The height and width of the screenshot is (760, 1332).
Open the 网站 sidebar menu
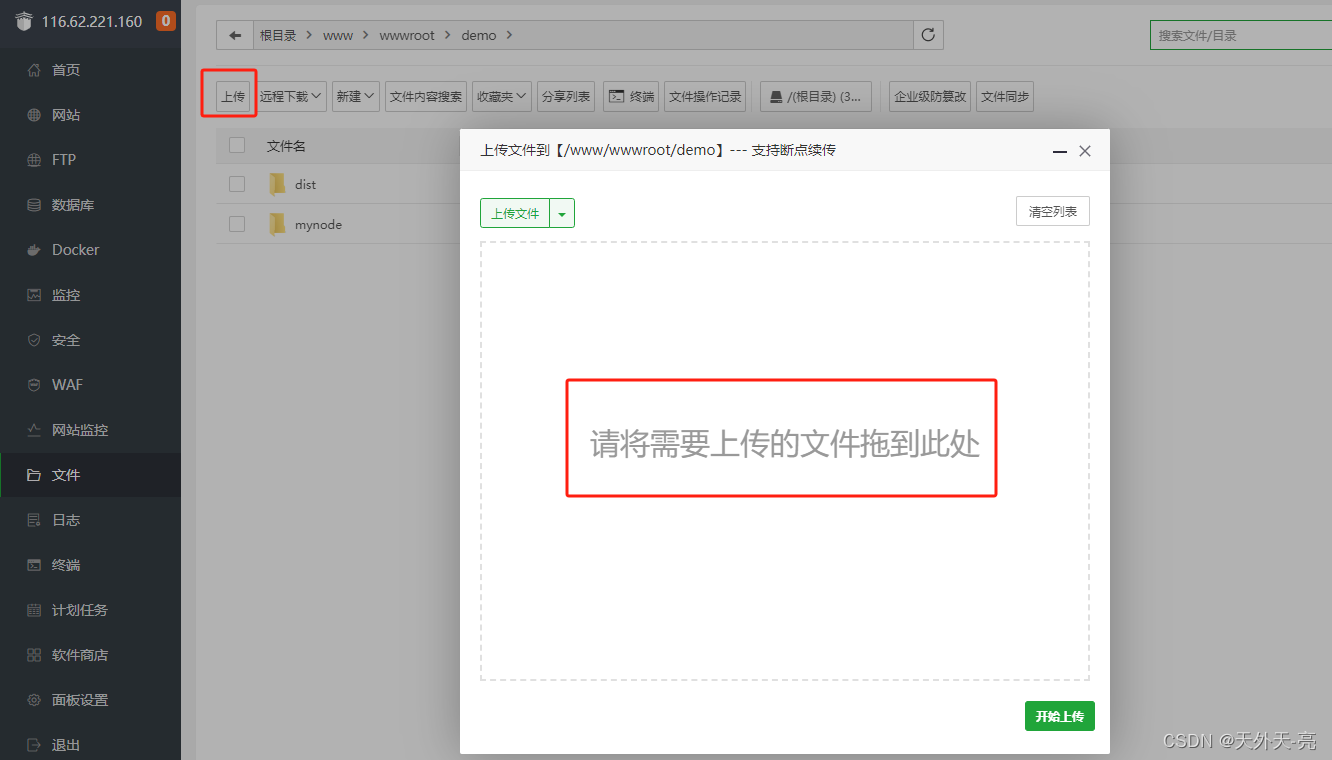pyautogui.click(x=90, y=115)
